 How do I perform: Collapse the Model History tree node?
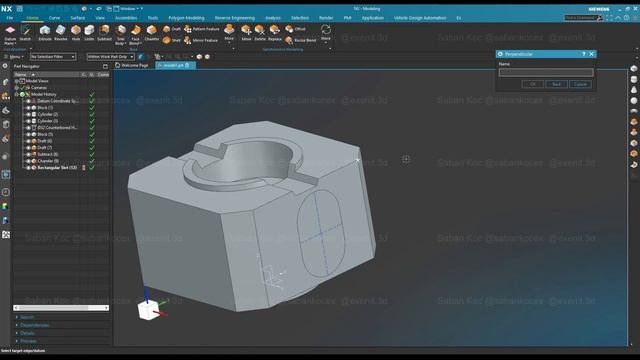[x=16, y=94]
